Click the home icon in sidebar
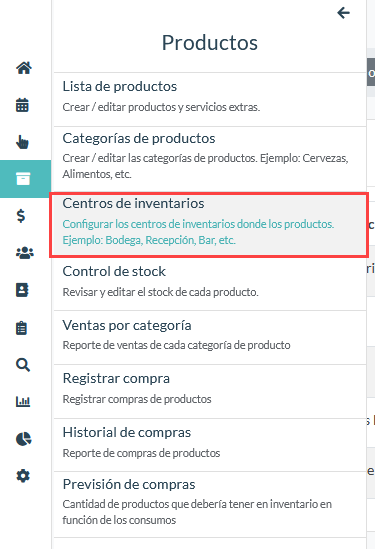 point(23,68)
